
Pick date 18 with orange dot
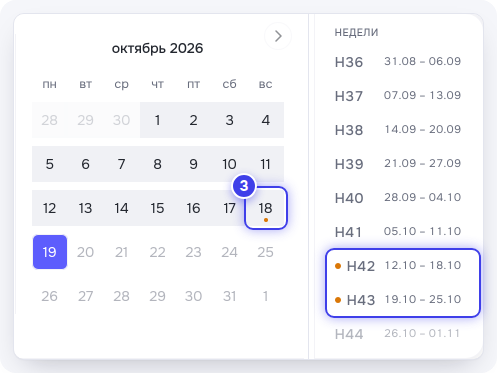[x=266, y=208]
